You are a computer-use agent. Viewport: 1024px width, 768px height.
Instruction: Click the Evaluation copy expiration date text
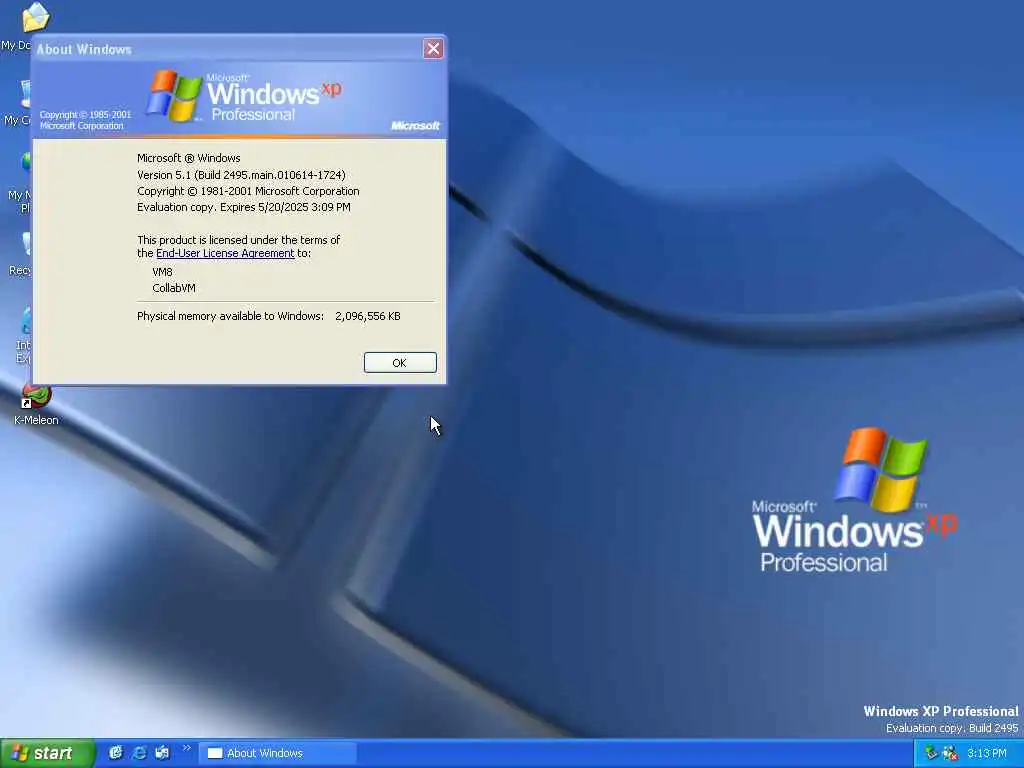pos(244,207)
